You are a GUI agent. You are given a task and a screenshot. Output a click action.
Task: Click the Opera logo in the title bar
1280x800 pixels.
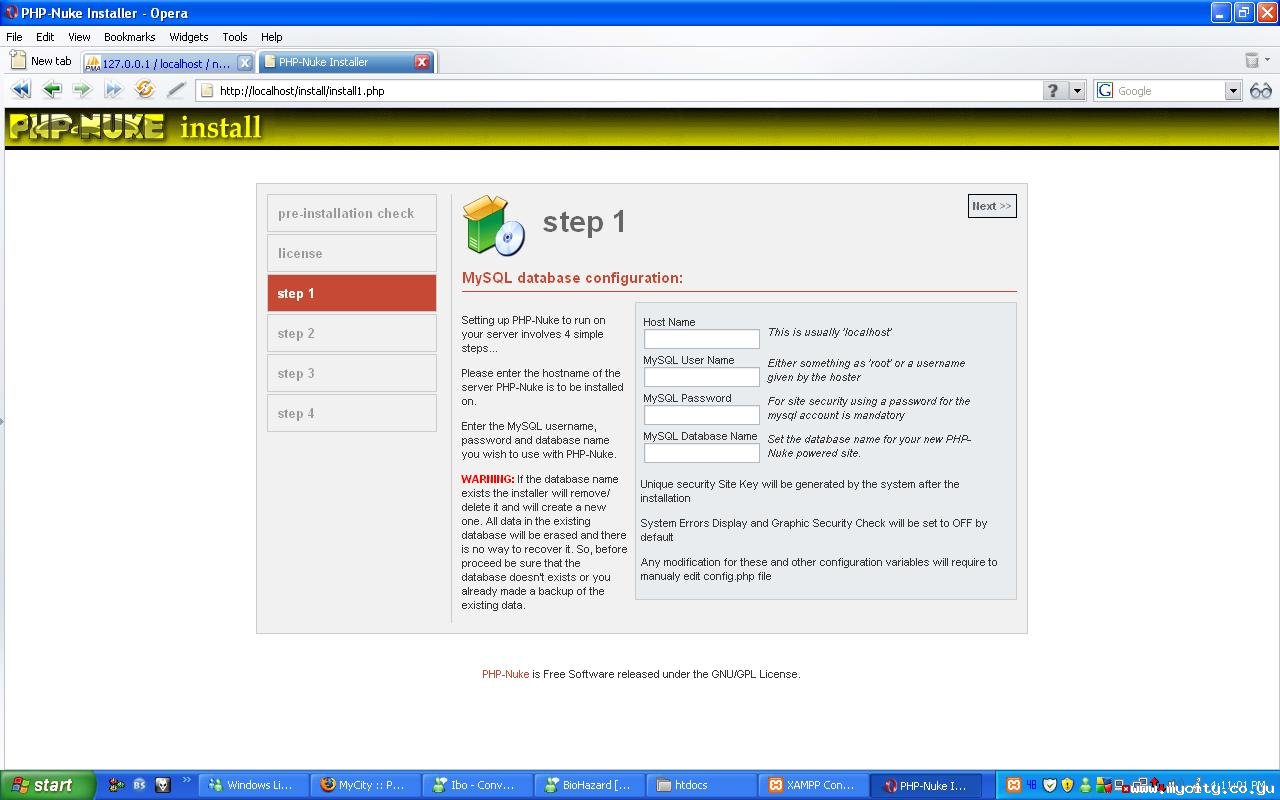(12, 13)
